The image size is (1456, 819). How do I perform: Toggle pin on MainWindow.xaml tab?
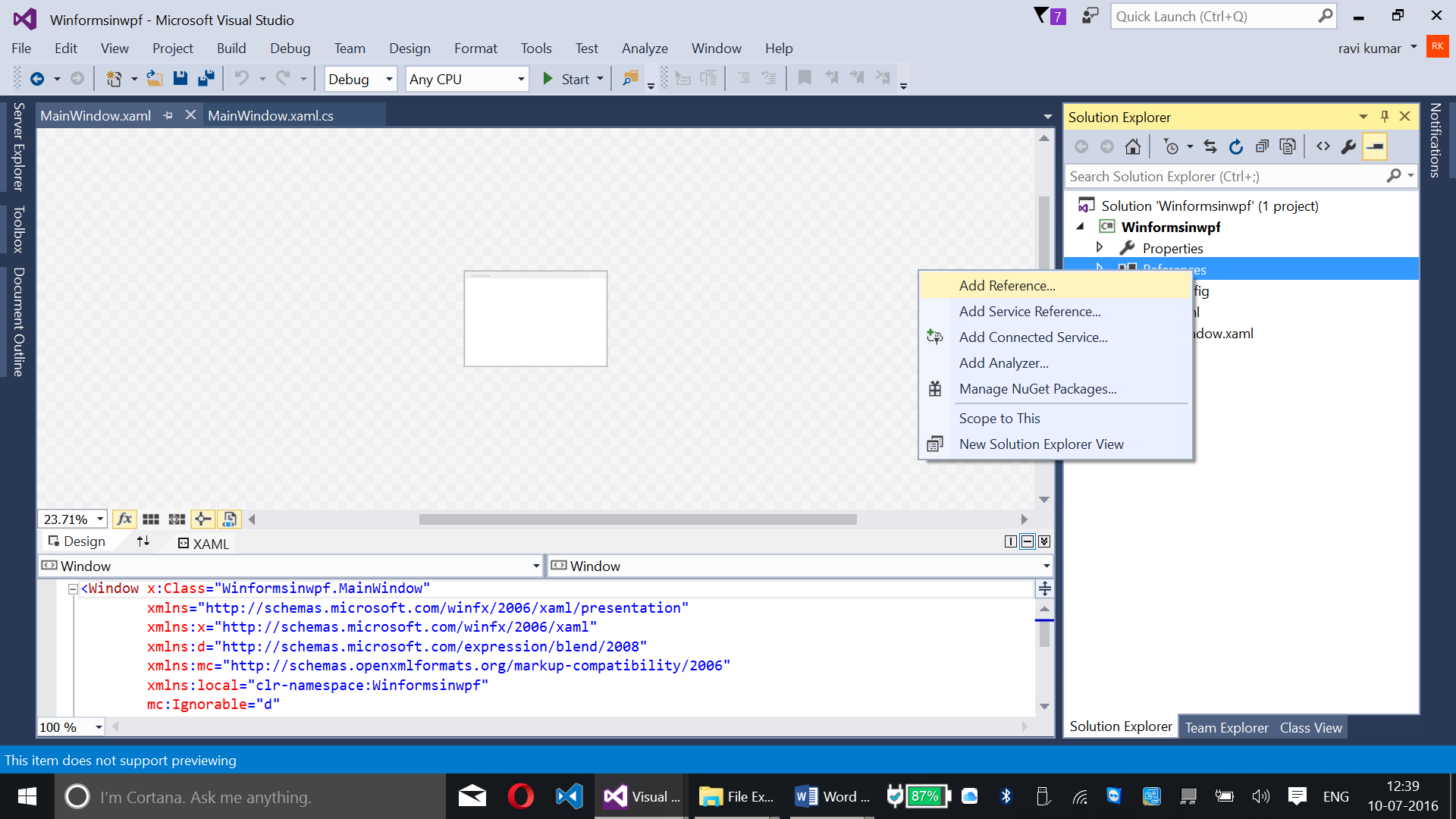point(168,115)
